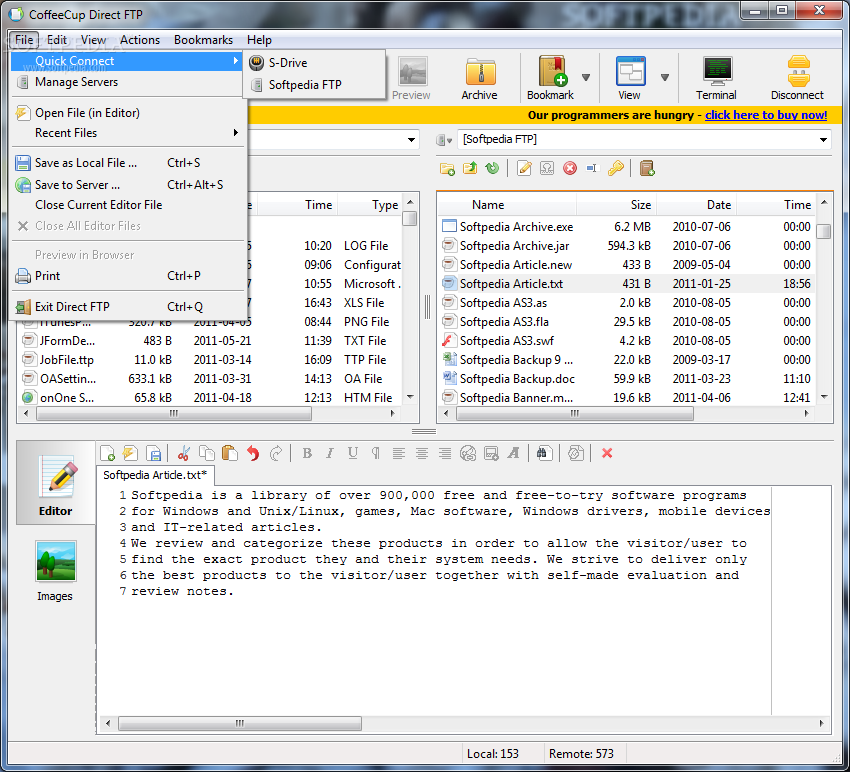Click the editor new file icon
850x772 pixels.
(107, 453)
